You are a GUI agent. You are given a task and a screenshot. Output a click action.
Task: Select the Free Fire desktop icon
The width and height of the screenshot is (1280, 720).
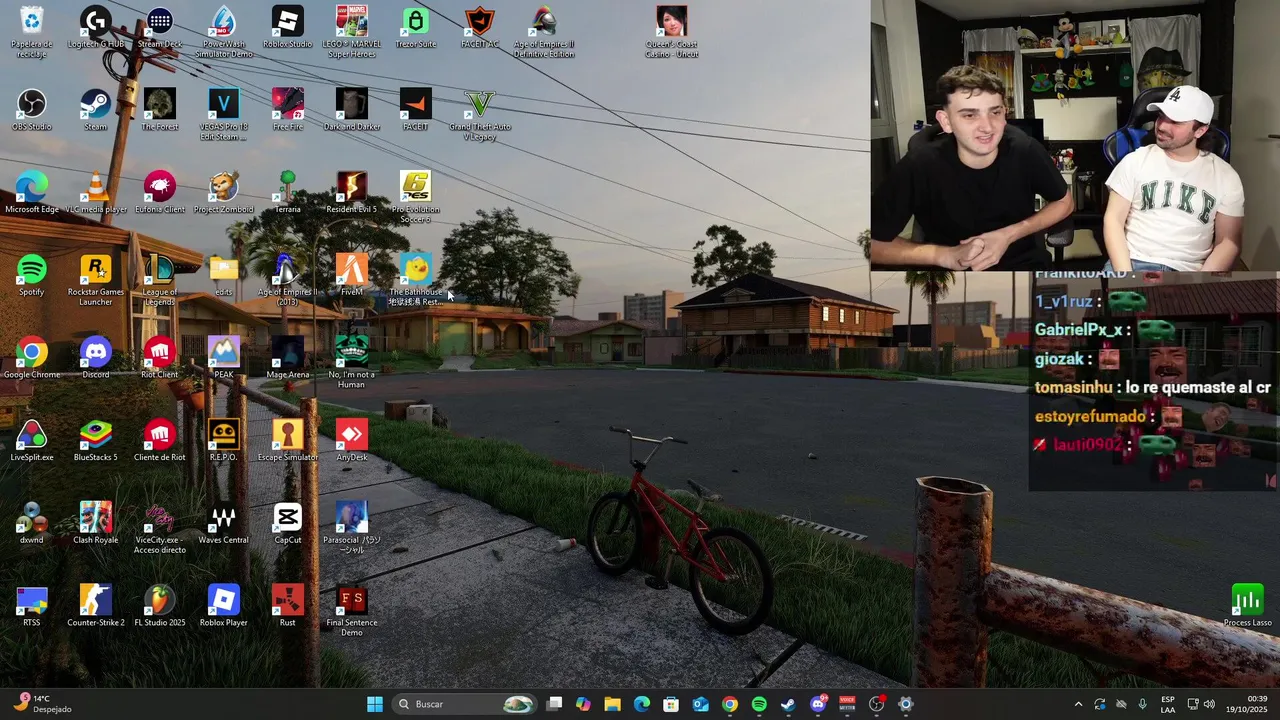[x=288, y=110]
